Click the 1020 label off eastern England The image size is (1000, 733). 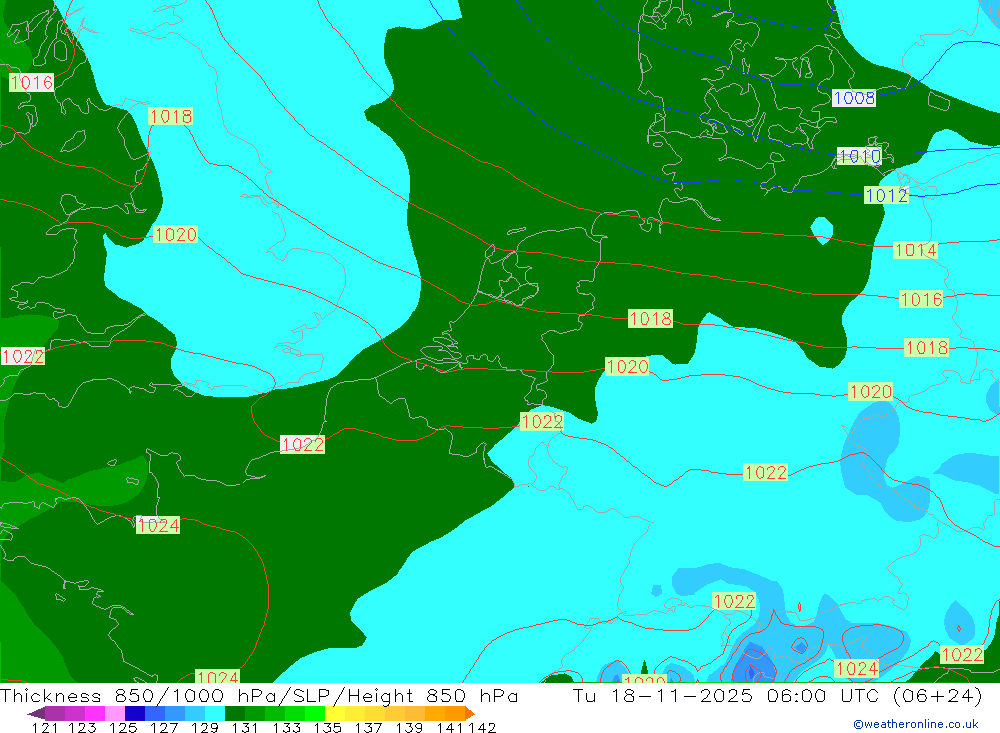pyautogui.click(x=175, y=234)
